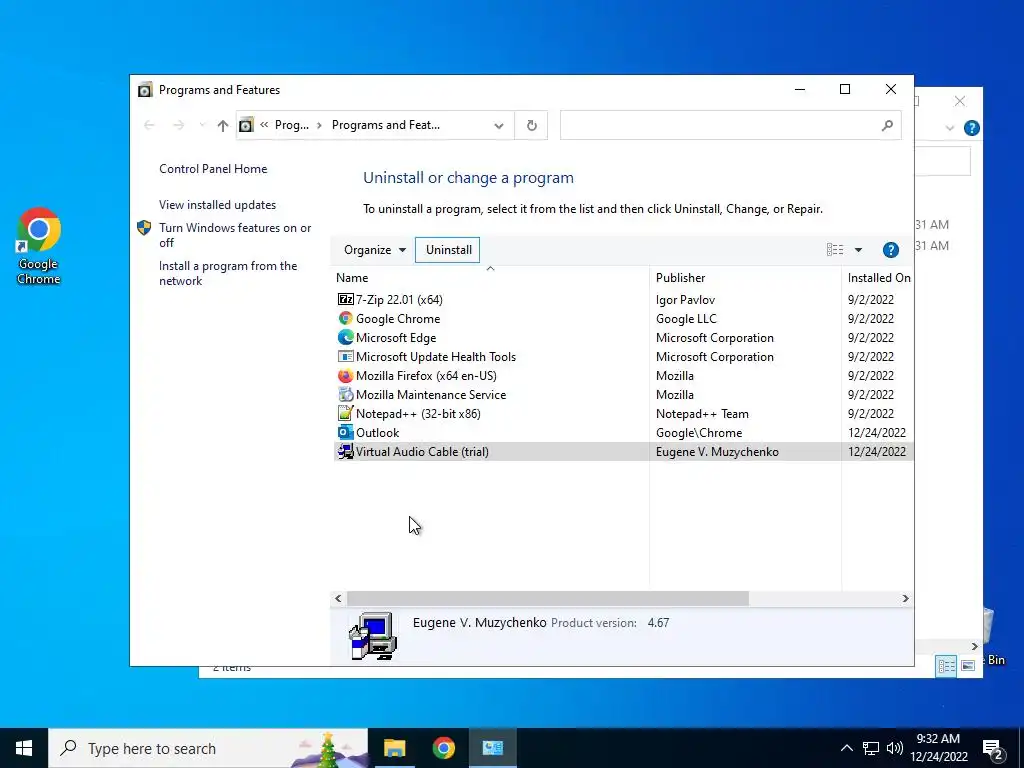The height and width of the screenshot is (768, 1024).
Task: Select the 7-Zip program icon
Action: [x=345, y=299]
